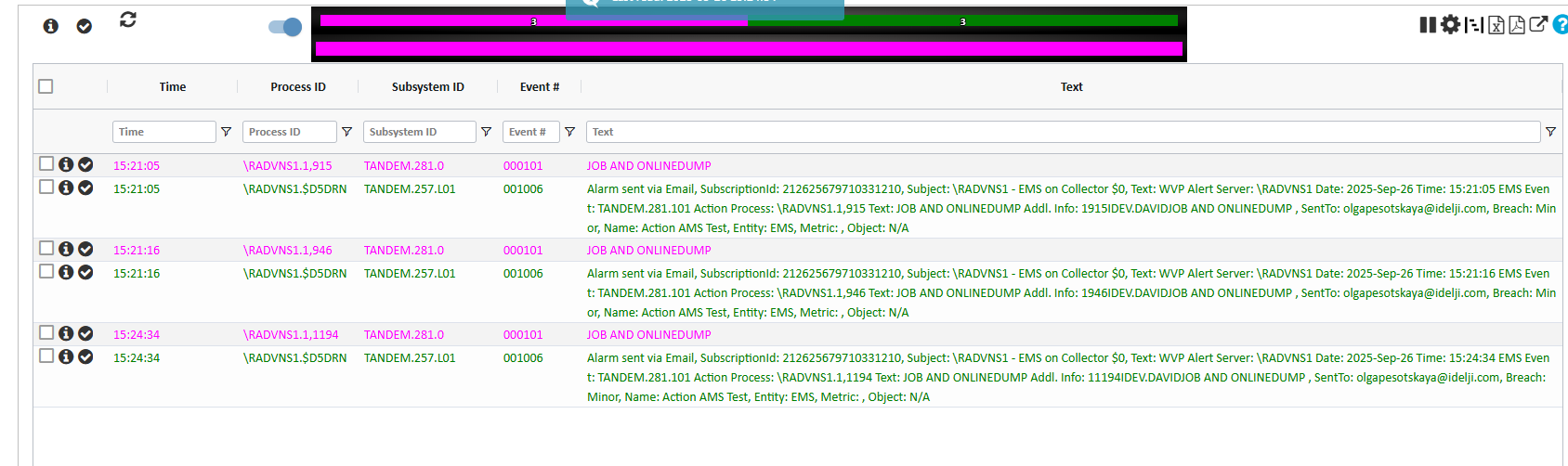Open the settings gear
The image size is (1568, 466).
coord(1450,25)
